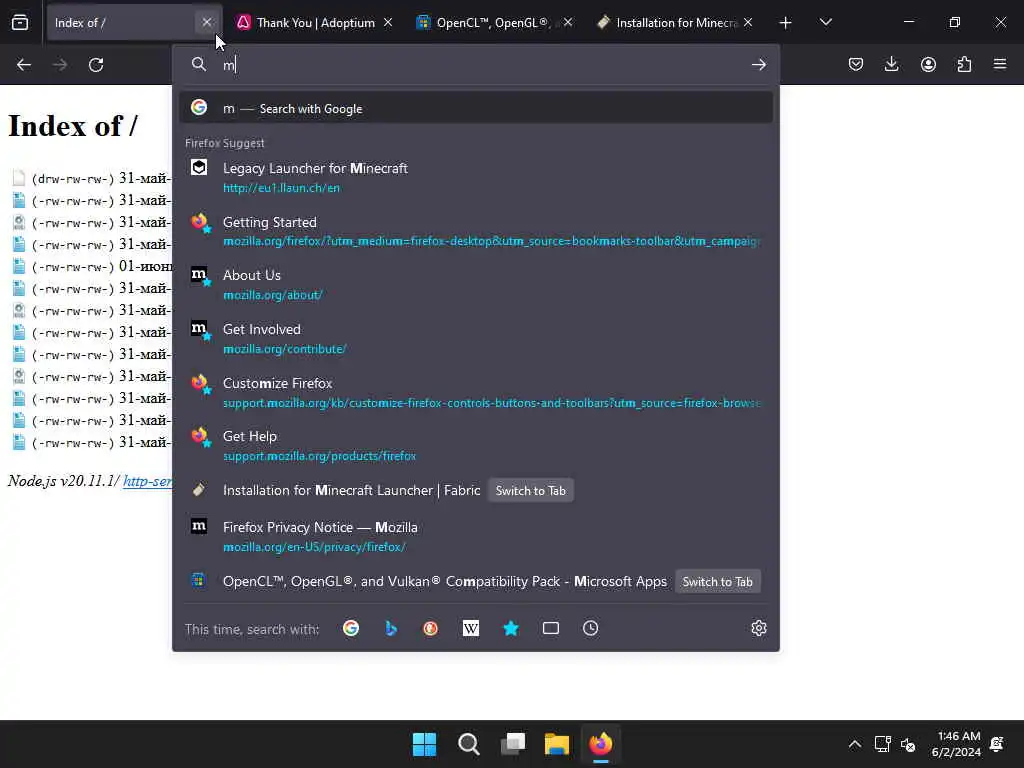Screen dimensions: 1024x768
Task: Open a new tab with plus button
Action: [x=786, y=23]
